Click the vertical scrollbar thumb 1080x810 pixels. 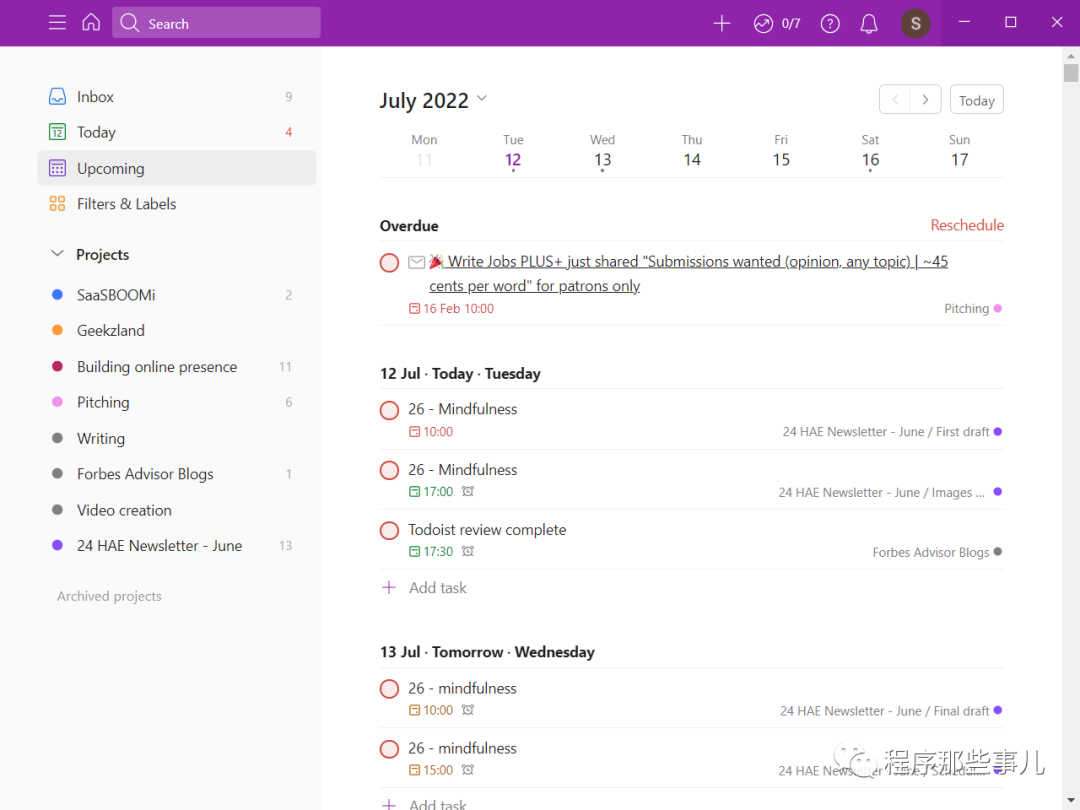[x=1070, y=73]
